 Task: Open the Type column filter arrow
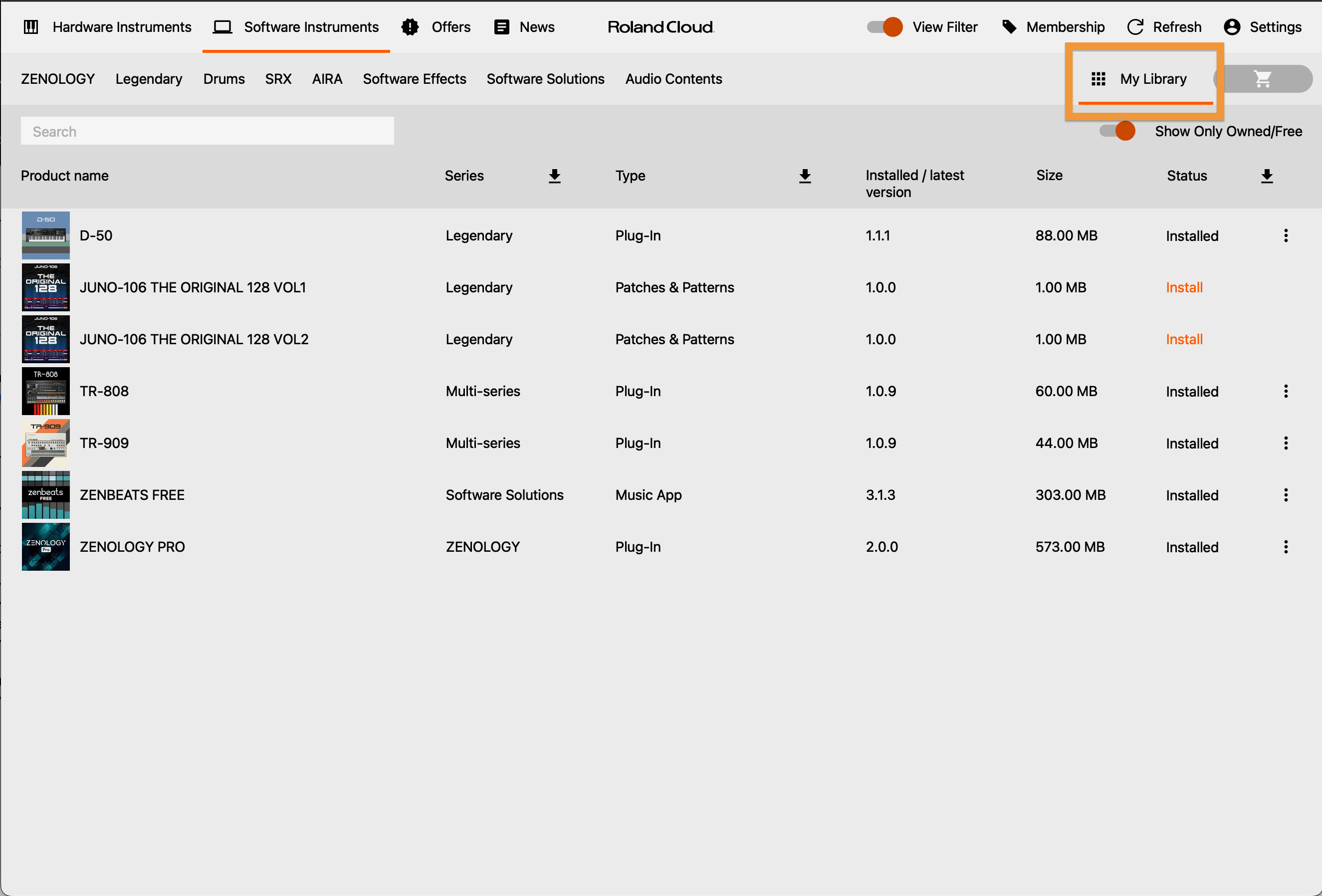pyautogui.click(x=805, y=176)
